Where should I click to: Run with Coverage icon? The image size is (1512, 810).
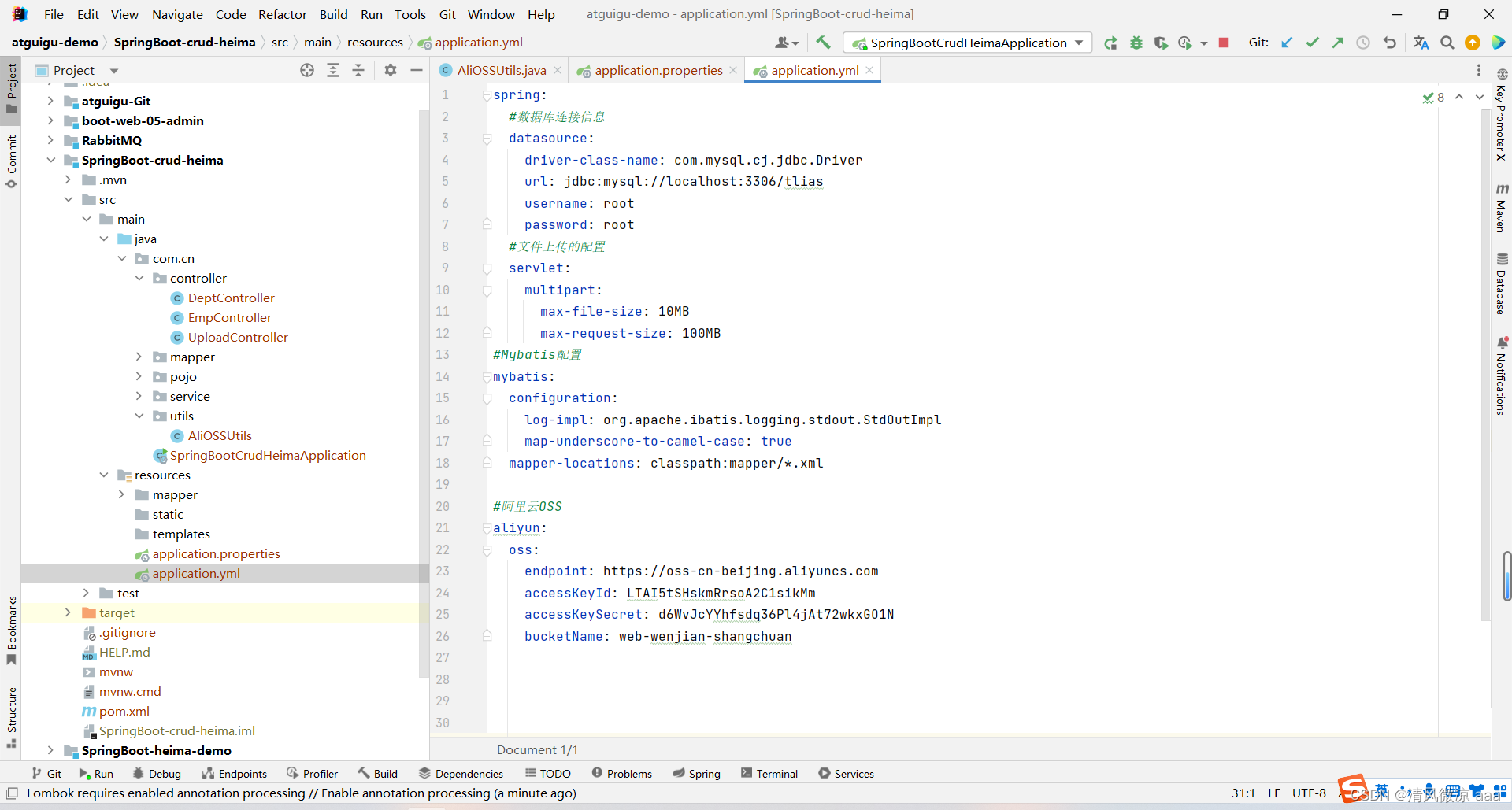(1161, 43)
